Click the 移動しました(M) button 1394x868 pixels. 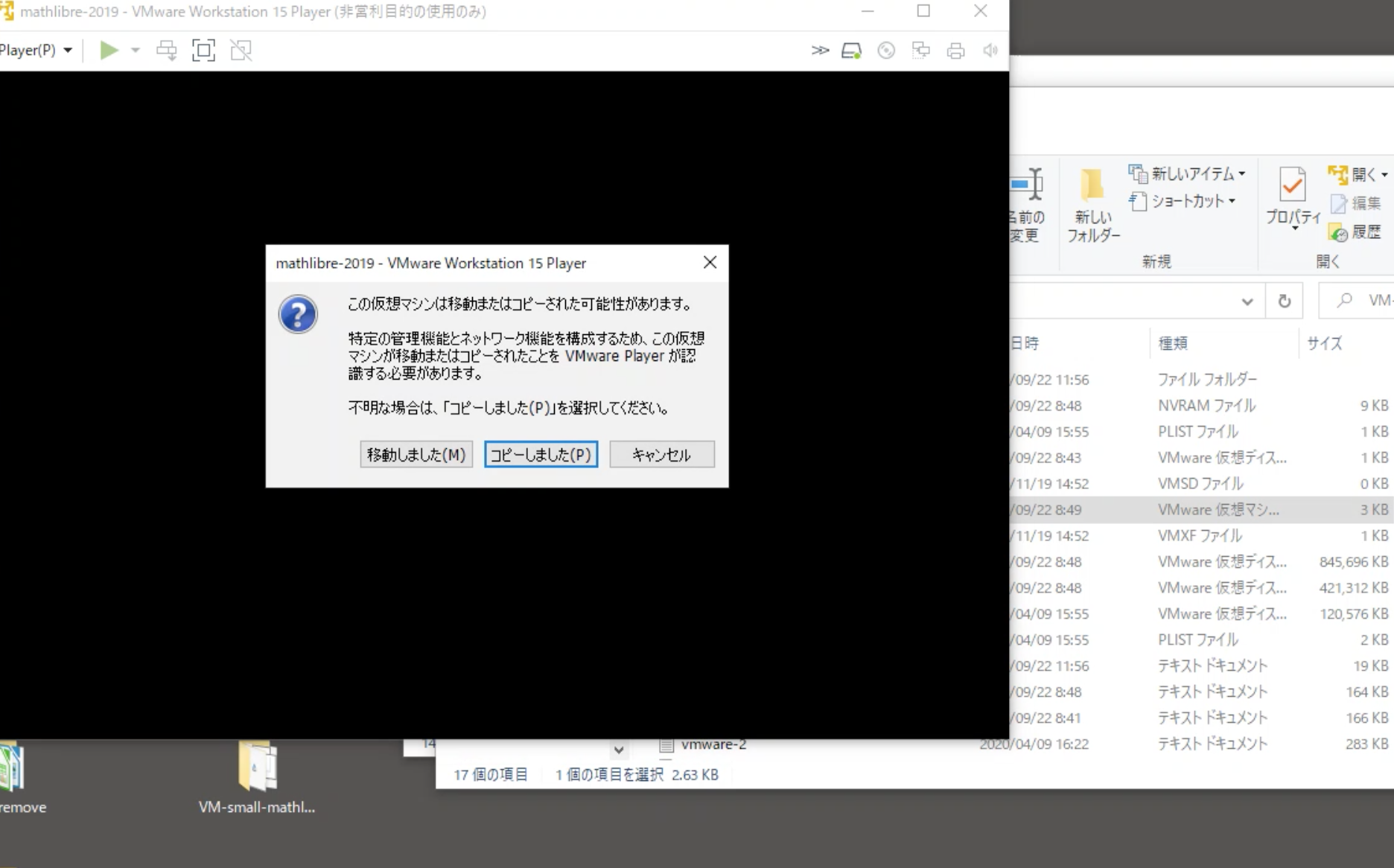click(x=416, y=454)
